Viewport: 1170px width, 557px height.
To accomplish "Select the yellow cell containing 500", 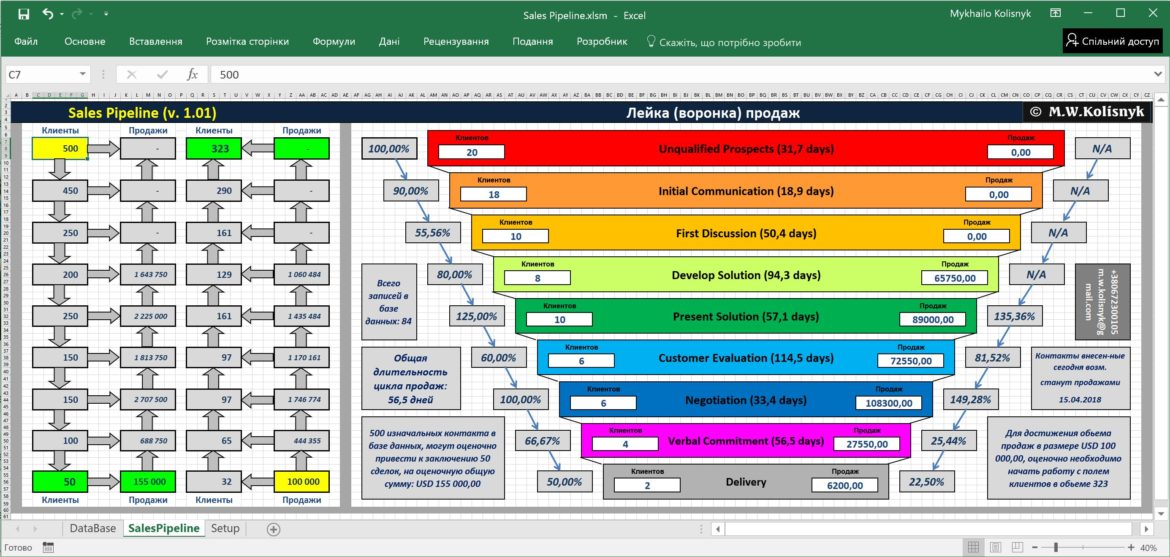I will tap(60, 149).
